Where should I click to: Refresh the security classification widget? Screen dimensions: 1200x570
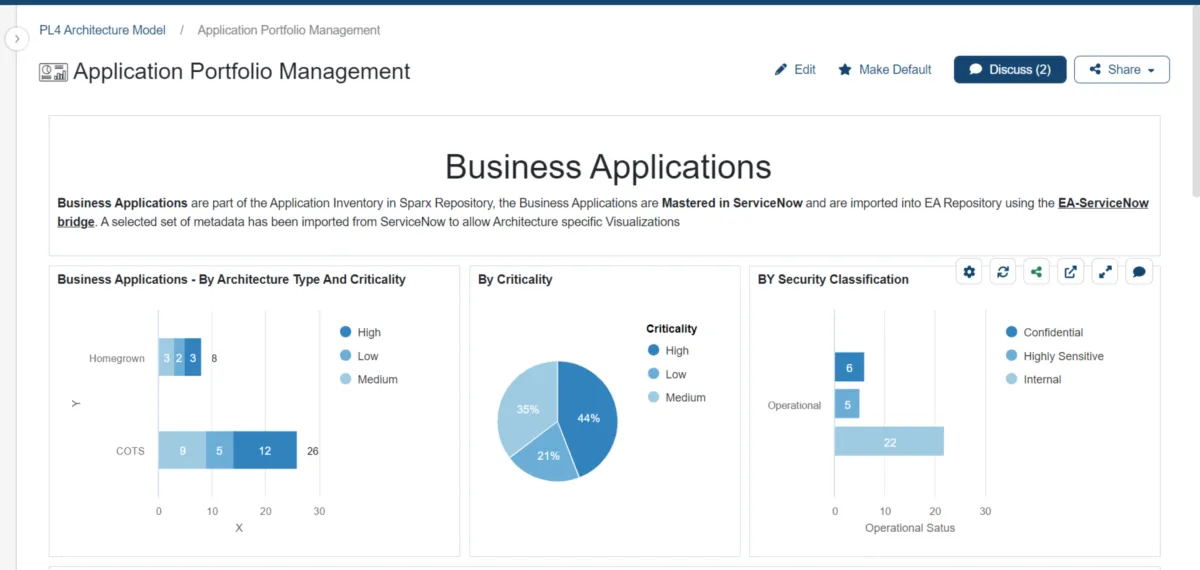tap(1002, 271)
